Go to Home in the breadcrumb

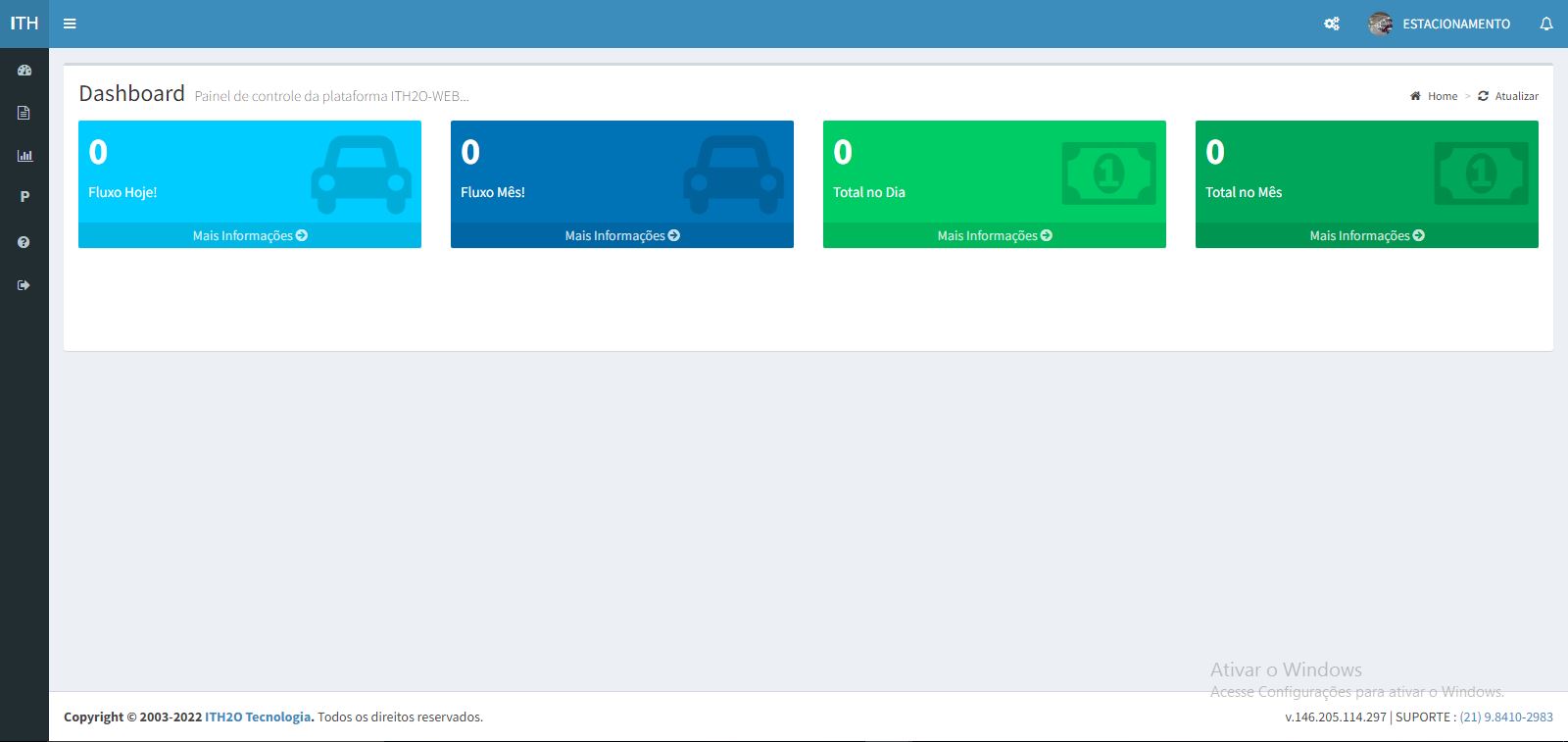coord(1443,96)
